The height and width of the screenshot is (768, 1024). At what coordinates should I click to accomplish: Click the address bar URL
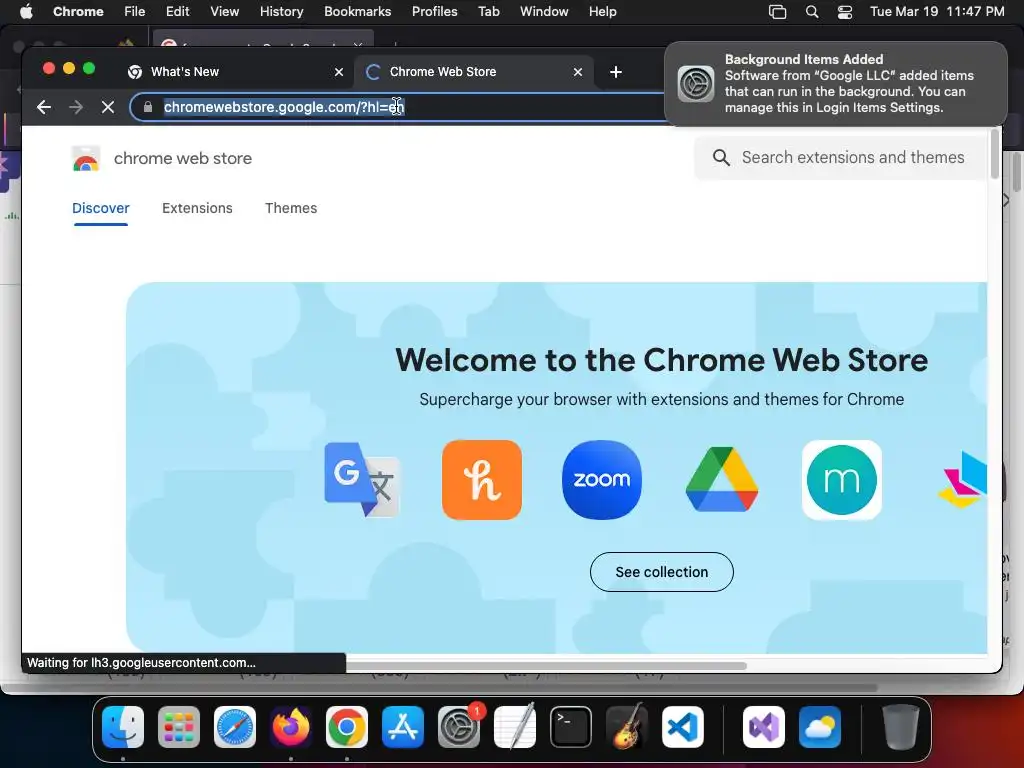pos(284,107)
